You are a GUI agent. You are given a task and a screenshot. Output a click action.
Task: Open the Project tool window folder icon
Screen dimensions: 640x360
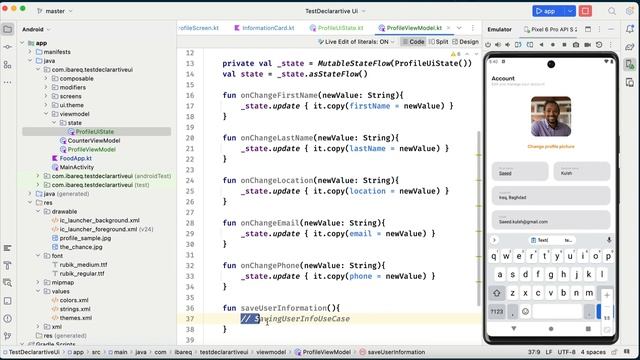7,29
